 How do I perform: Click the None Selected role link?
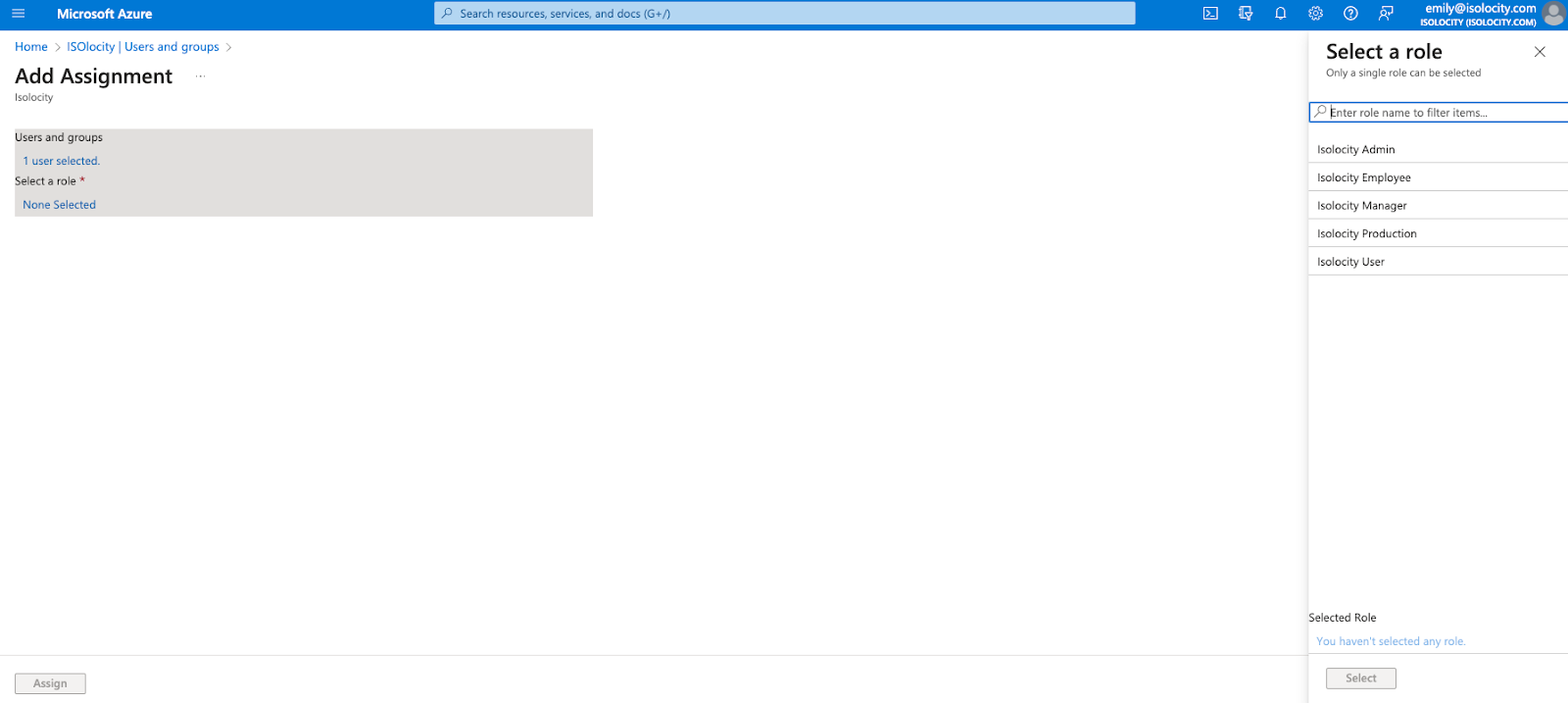(60, 205)
